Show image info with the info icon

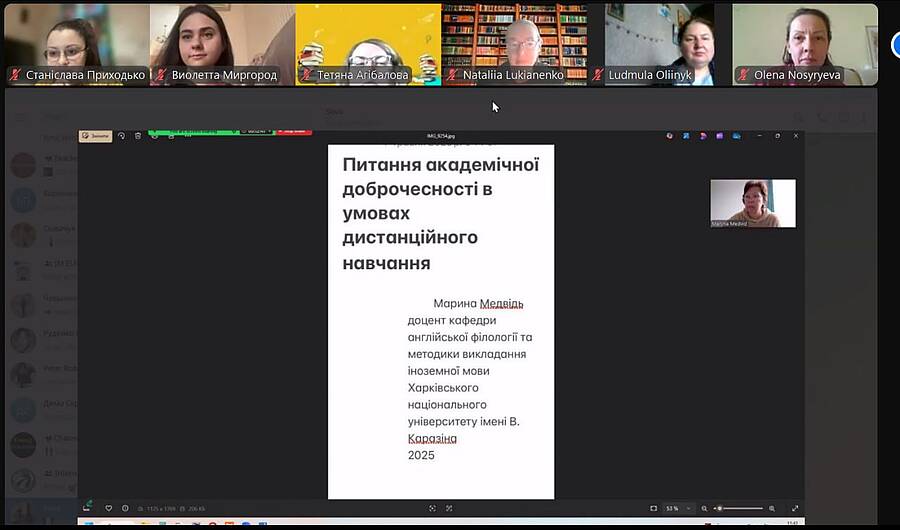(125, 508)
